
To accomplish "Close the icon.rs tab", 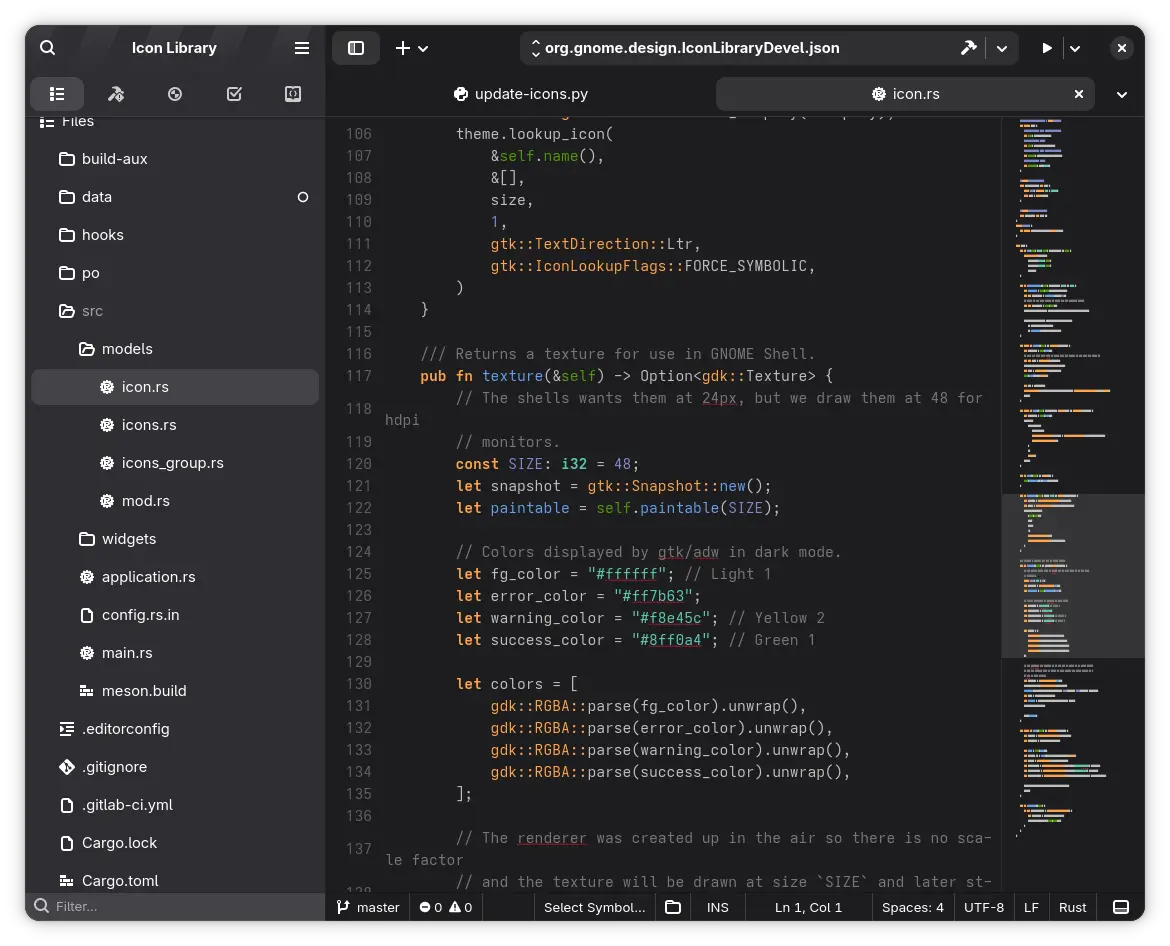I will click(x=1078, y=93).
